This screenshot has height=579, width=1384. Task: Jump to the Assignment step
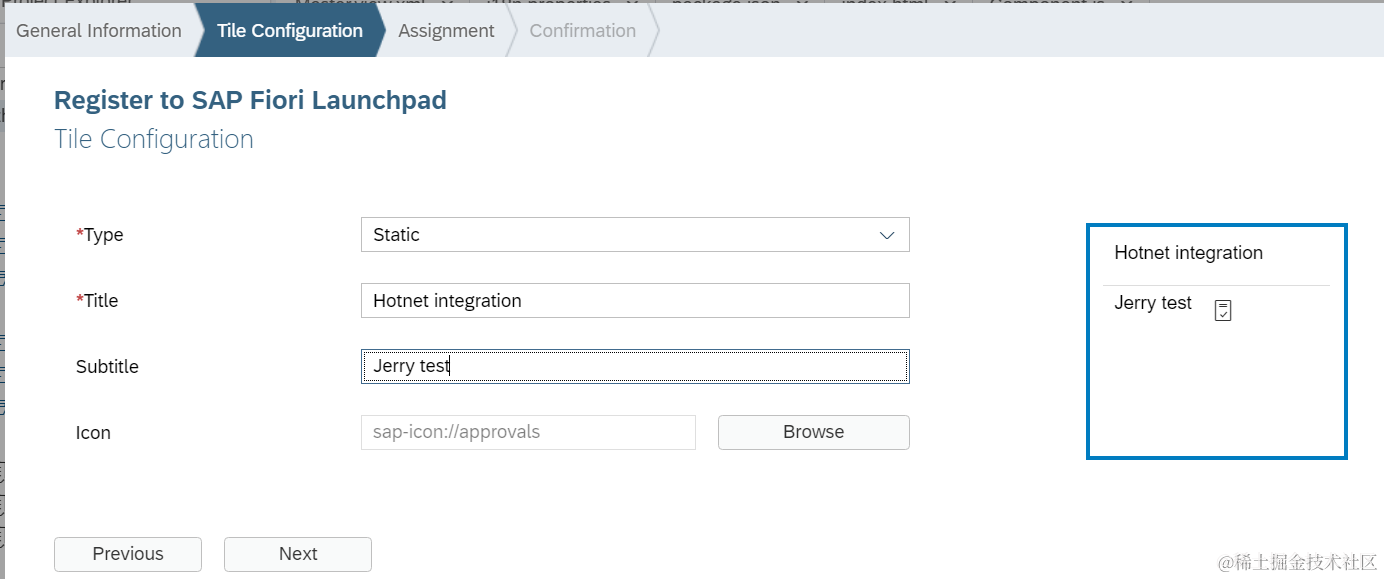pos(446,31)
